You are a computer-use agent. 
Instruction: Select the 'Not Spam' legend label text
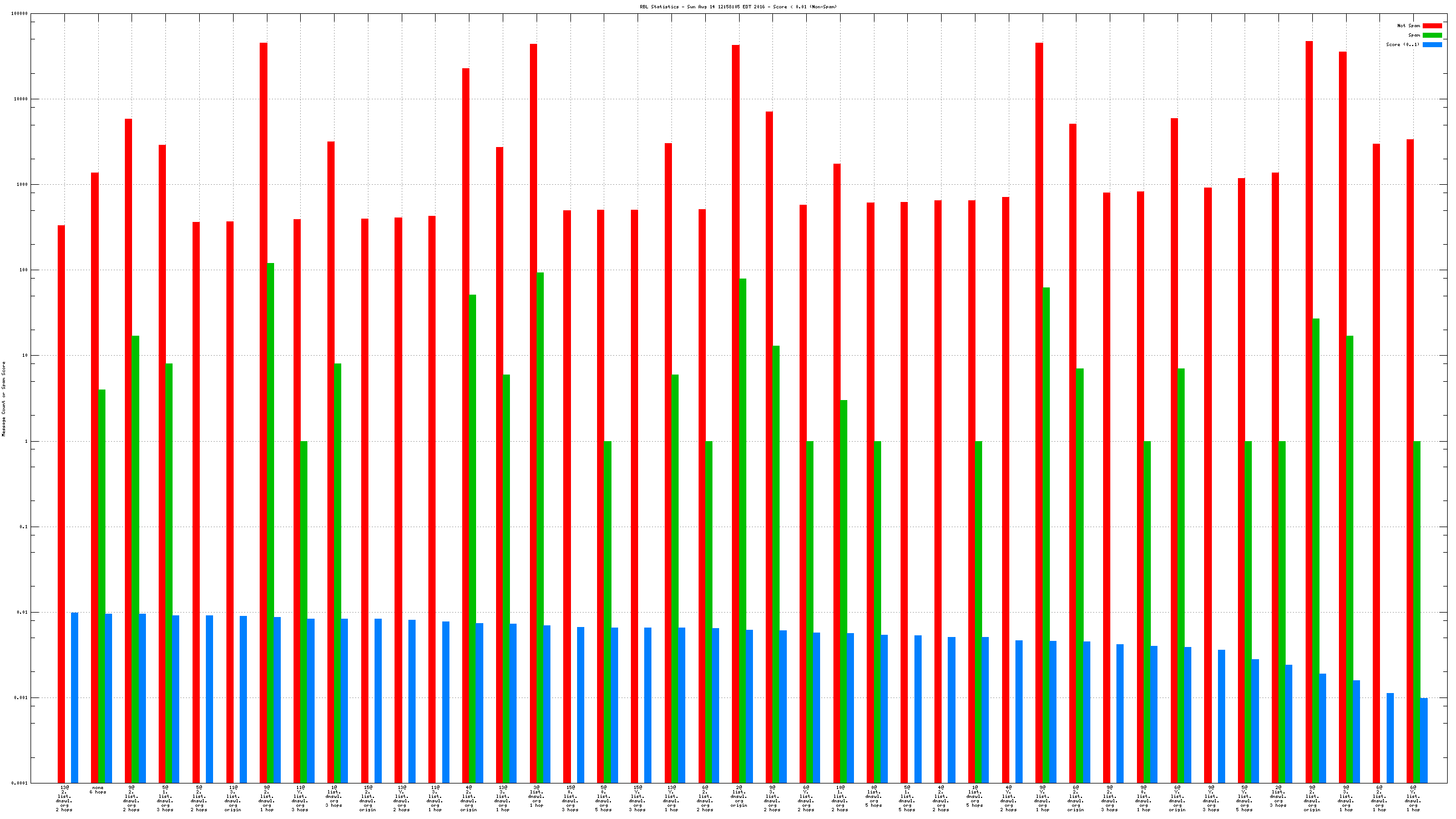coord(1408,26)
